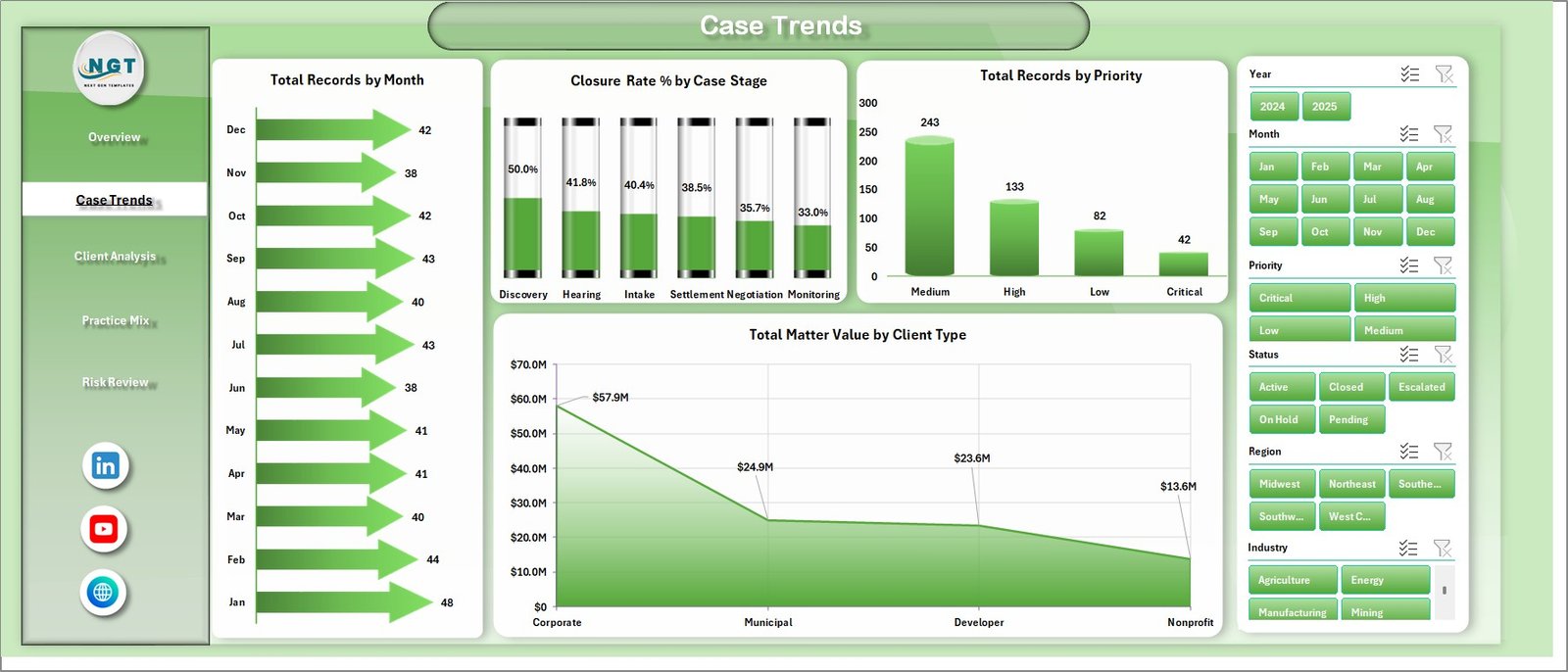The width and height of the screenshot is (1568, 672).
Task: Select Nov in Month slicer
Action: (x=1378, y=232)
